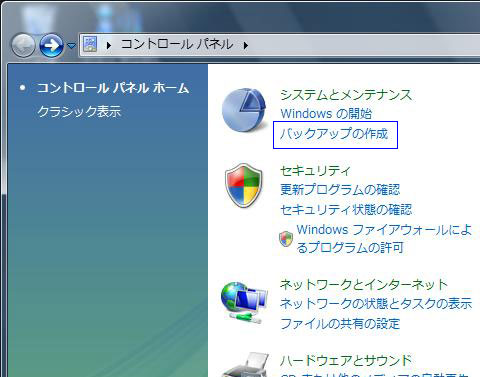Screen dimensions: 480x377
Task: Open the ネットワークとインターネット category
Action: [363, 284]
